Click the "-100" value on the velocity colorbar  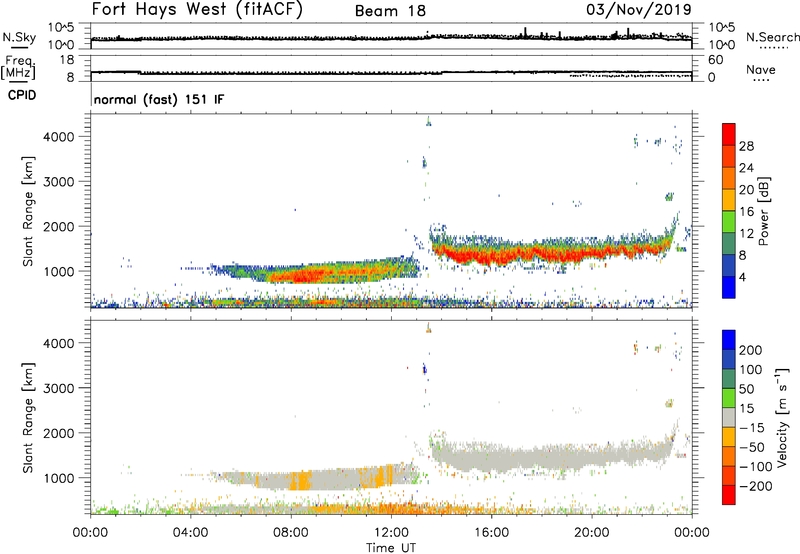[755, 467]
